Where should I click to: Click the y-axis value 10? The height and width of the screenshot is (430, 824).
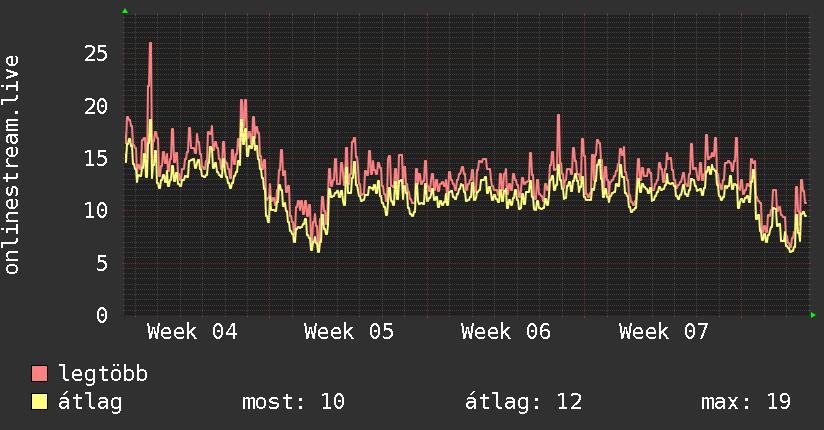click(96, 210)
